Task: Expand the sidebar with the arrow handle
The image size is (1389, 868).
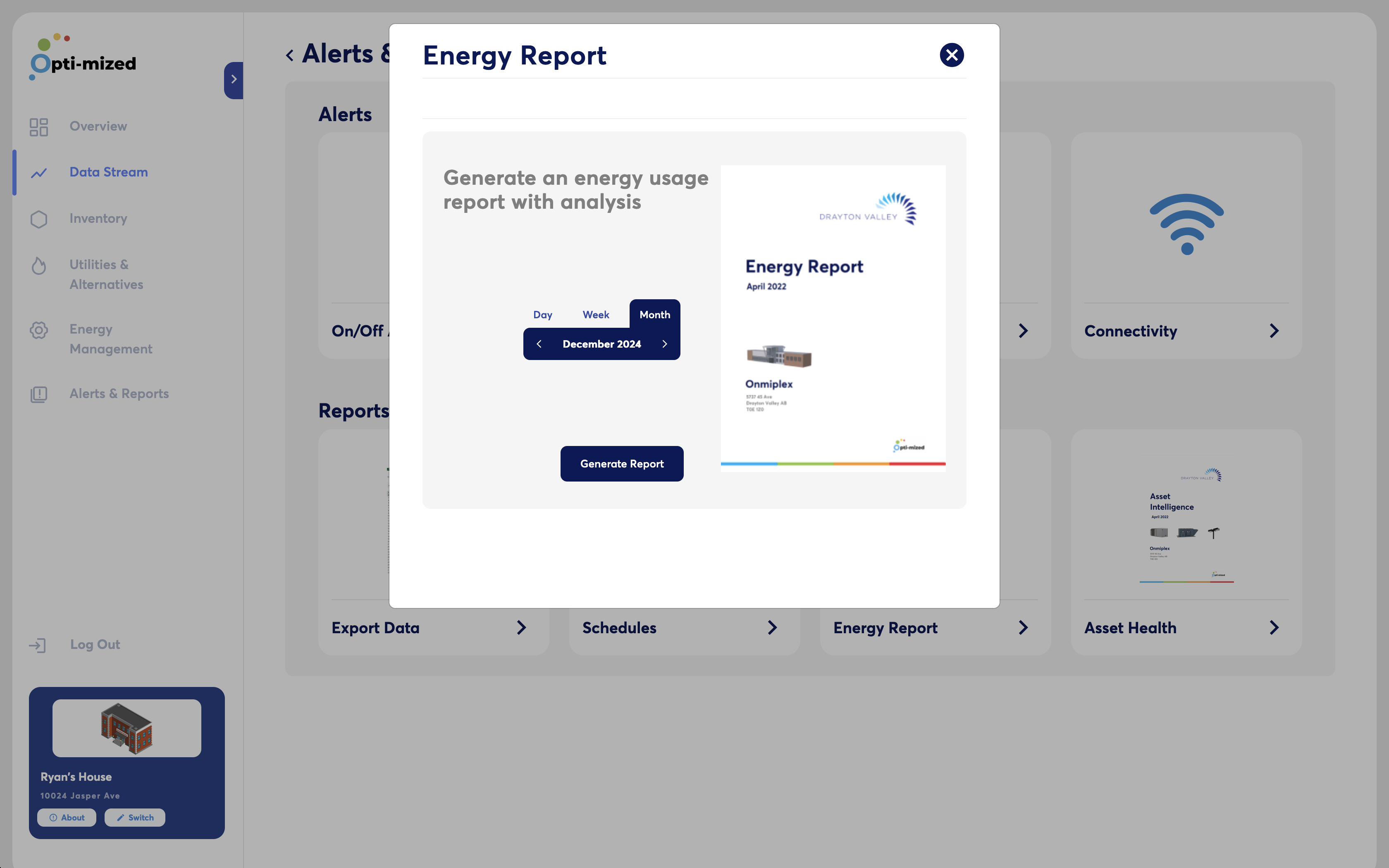Action: click(x=234, y=80)
